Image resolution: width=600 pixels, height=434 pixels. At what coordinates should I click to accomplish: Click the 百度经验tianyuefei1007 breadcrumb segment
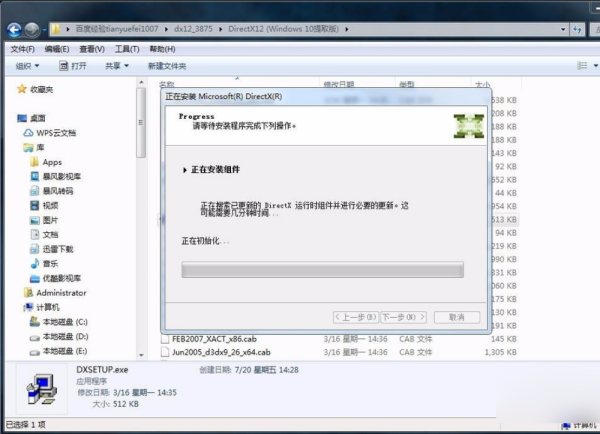tap(117, 29)
